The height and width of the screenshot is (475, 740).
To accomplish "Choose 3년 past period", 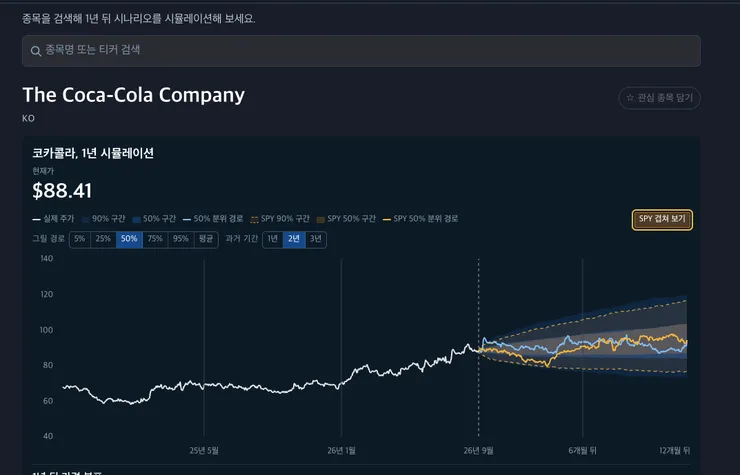I will [x=315, y=239].
